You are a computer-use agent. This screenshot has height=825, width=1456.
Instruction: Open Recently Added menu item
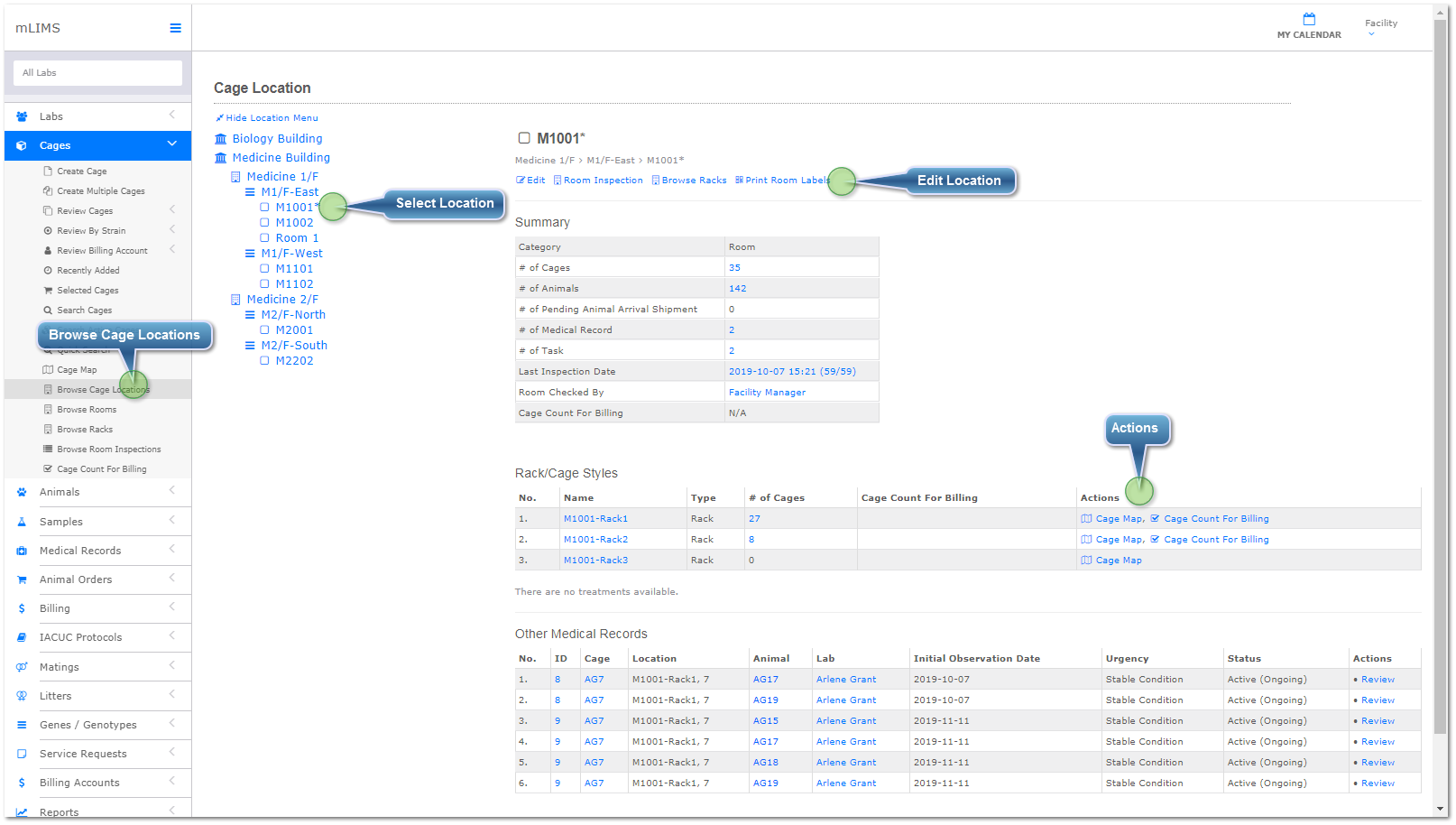tap(88, 271)
